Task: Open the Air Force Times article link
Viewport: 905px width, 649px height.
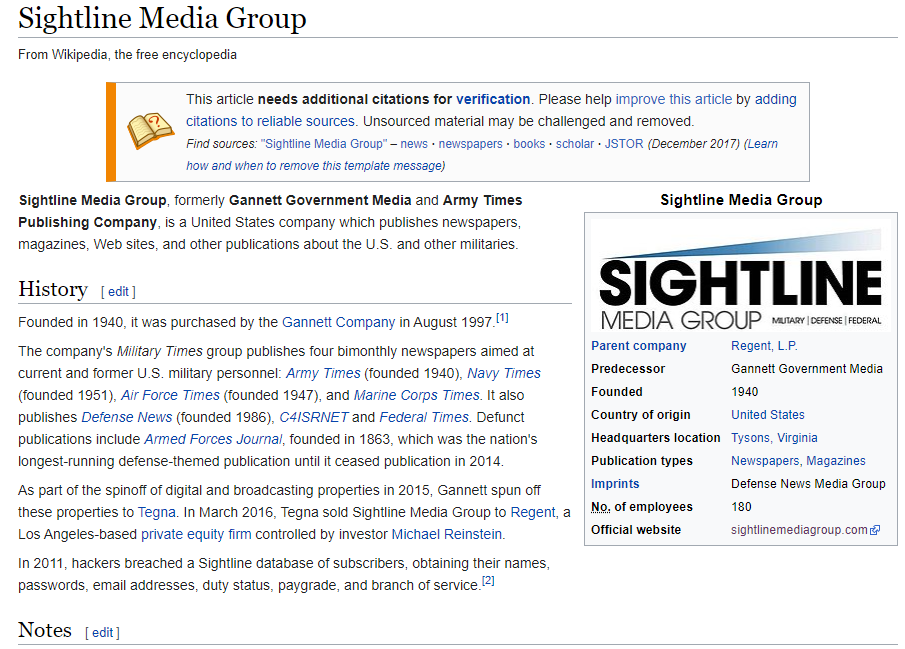Action: (x=170, y=396)
